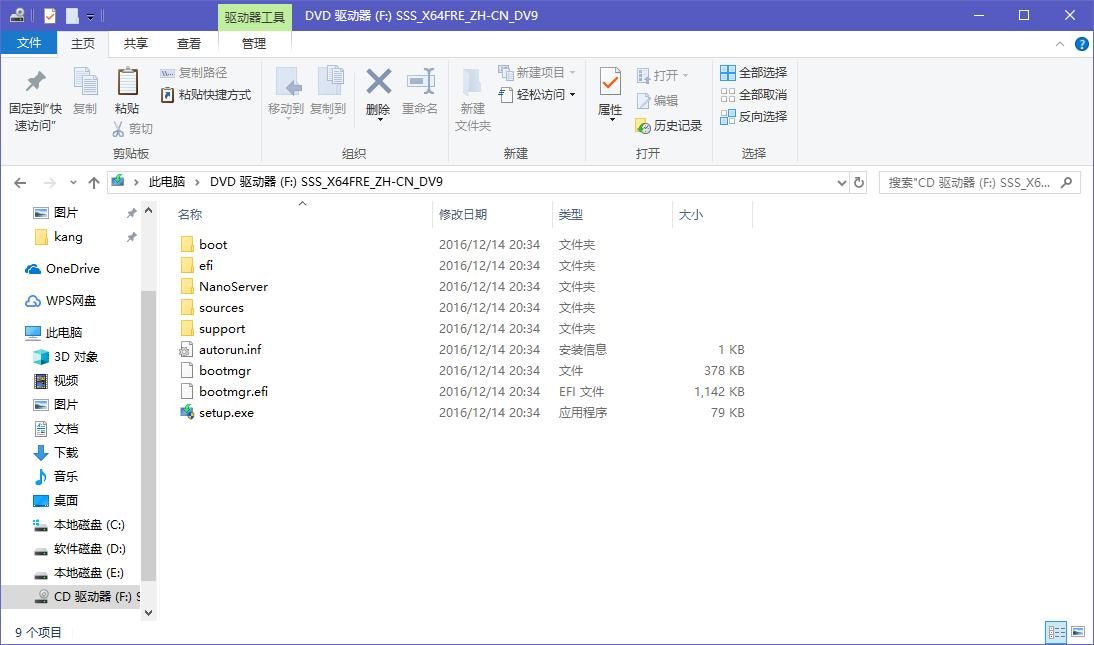Click the Pin to Quick Access icon
This screenshot has width=1094, height=645.
click(35, 83)
